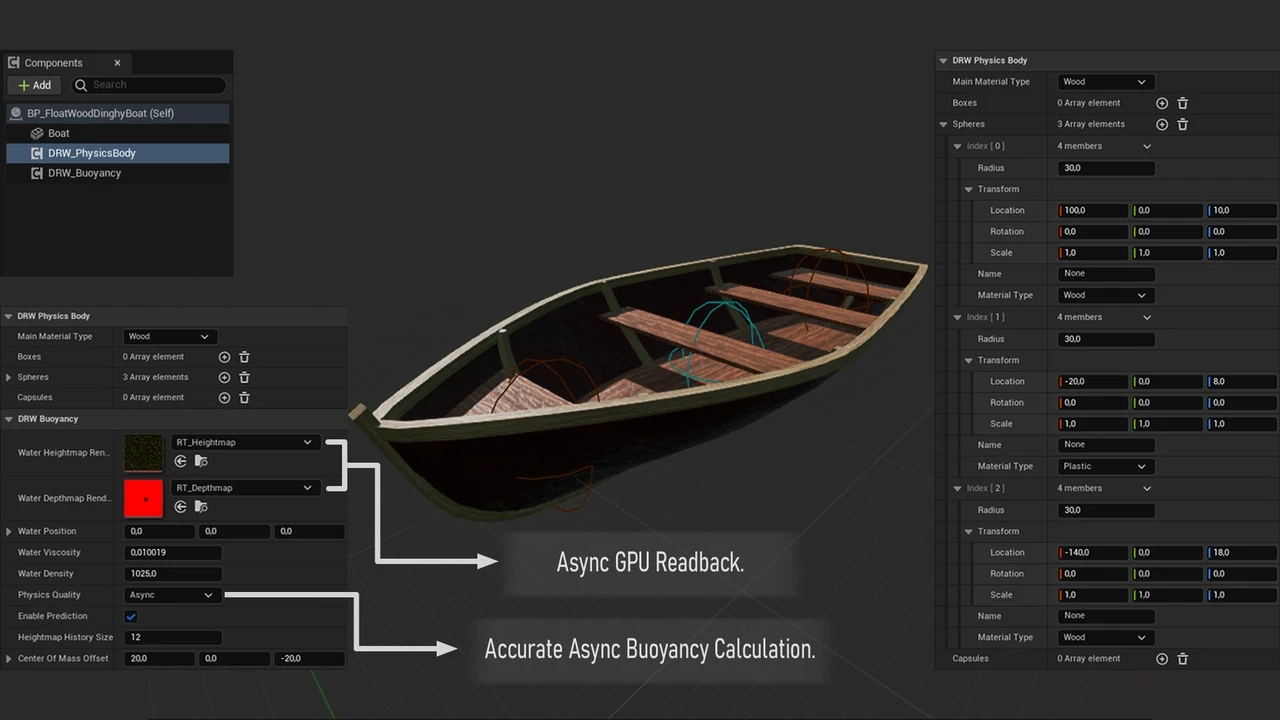Select the Boat mesh component

pos(58,133)
